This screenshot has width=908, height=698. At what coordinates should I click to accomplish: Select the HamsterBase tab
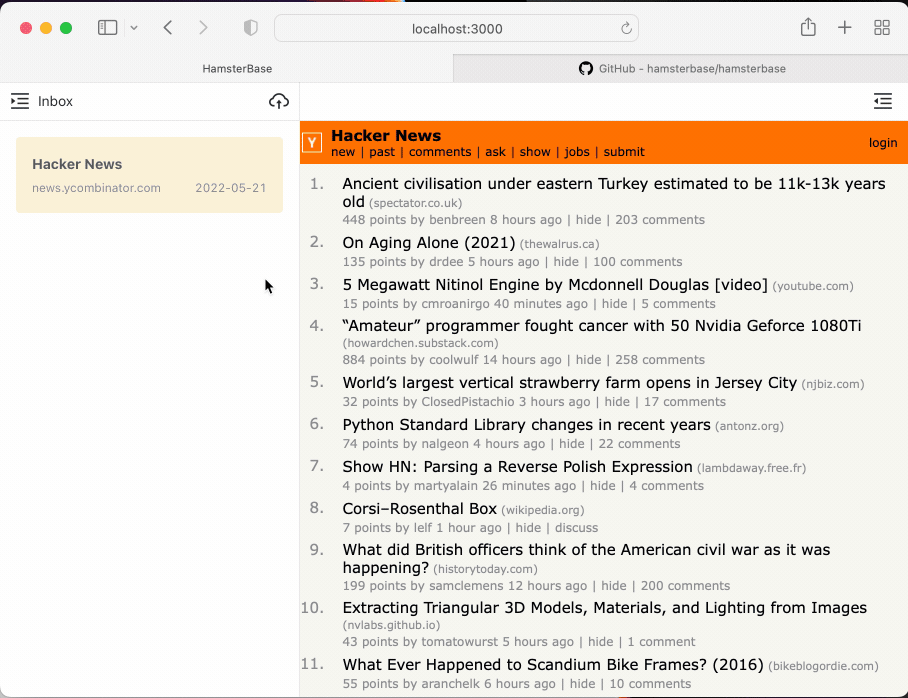237,69
